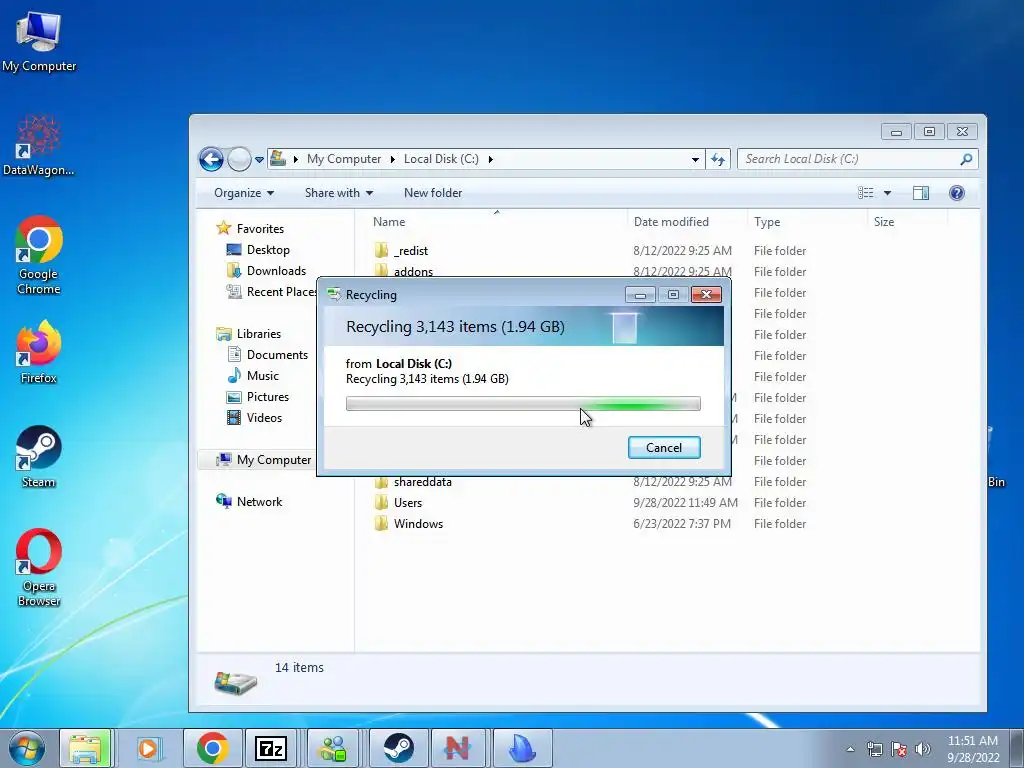This screenshot has width=1024, height=768.
Task: Open the Windows Start button
Action: click(25, 748)
